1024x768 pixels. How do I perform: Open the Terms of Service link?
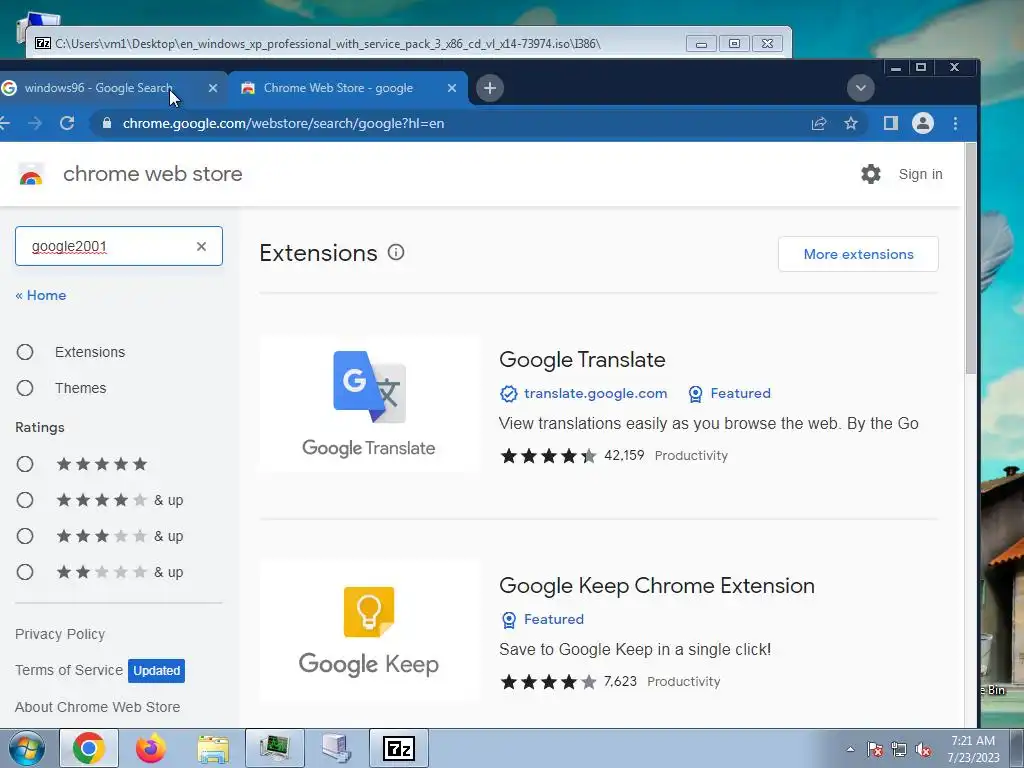69,670
